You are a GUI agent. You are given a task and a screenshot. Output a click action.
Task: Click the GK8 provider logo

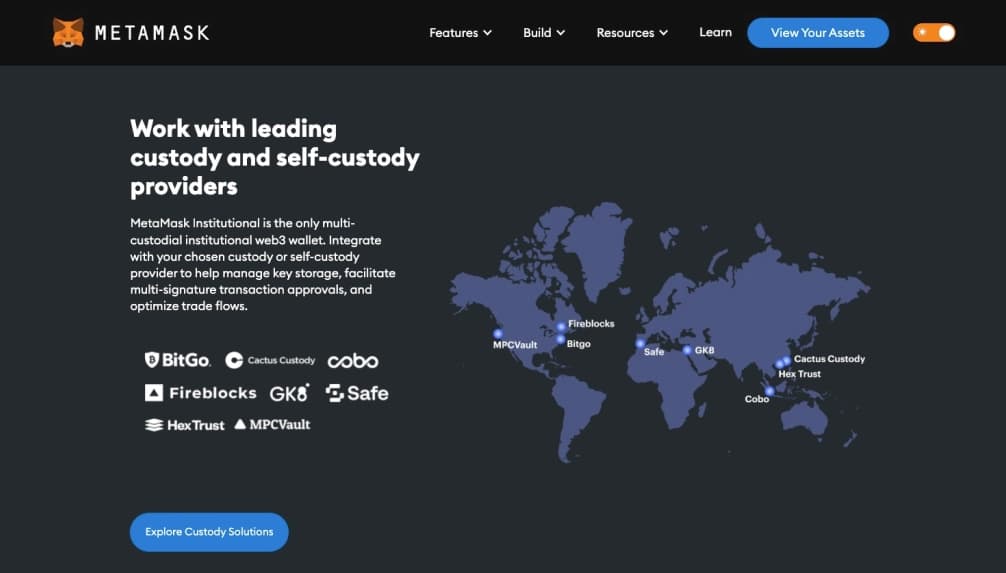pyautogui.click(x=289, y=393)
